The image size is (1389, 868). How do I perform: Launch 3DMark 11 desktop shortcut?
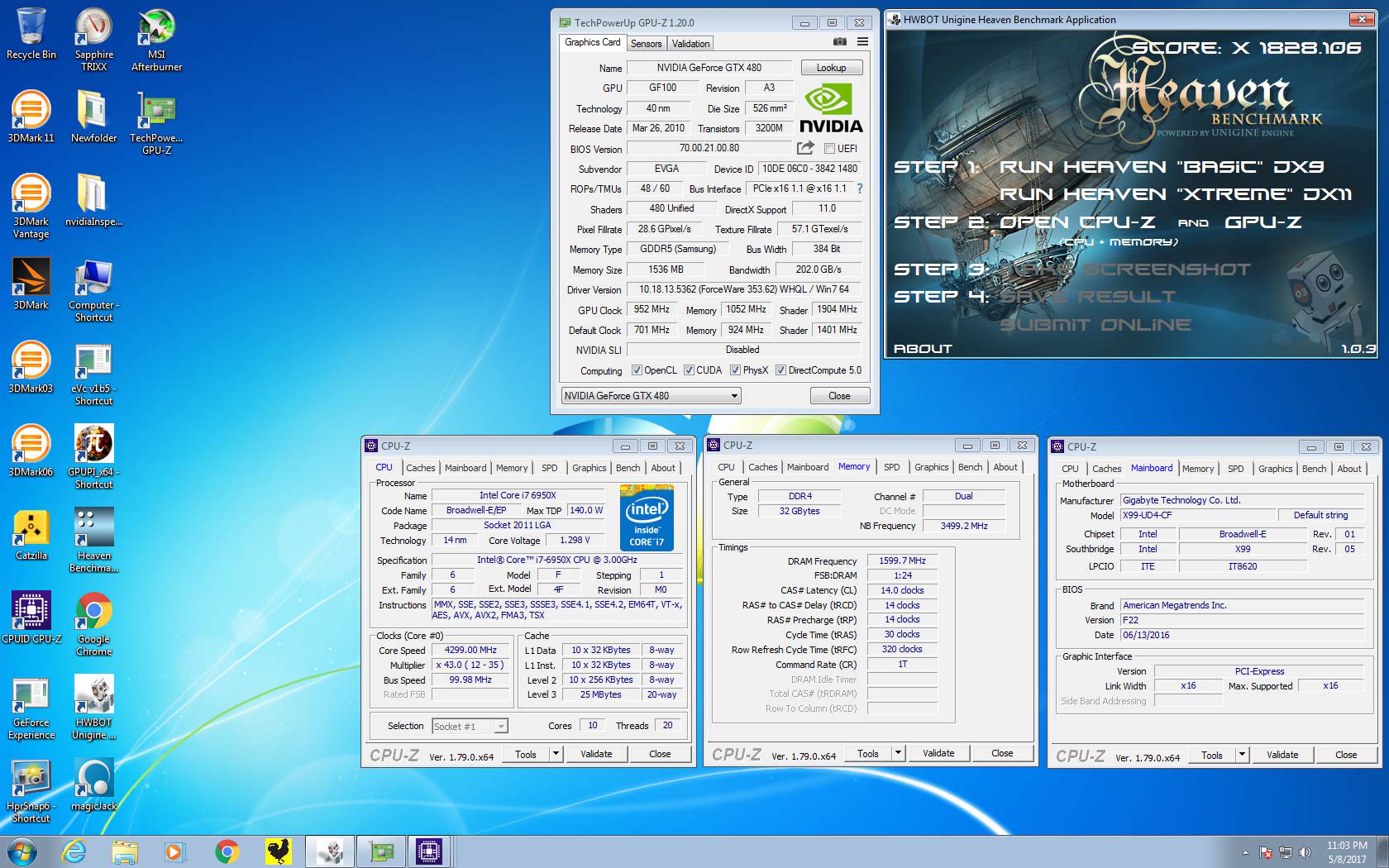pyautogui.click(x=31, y=117)
